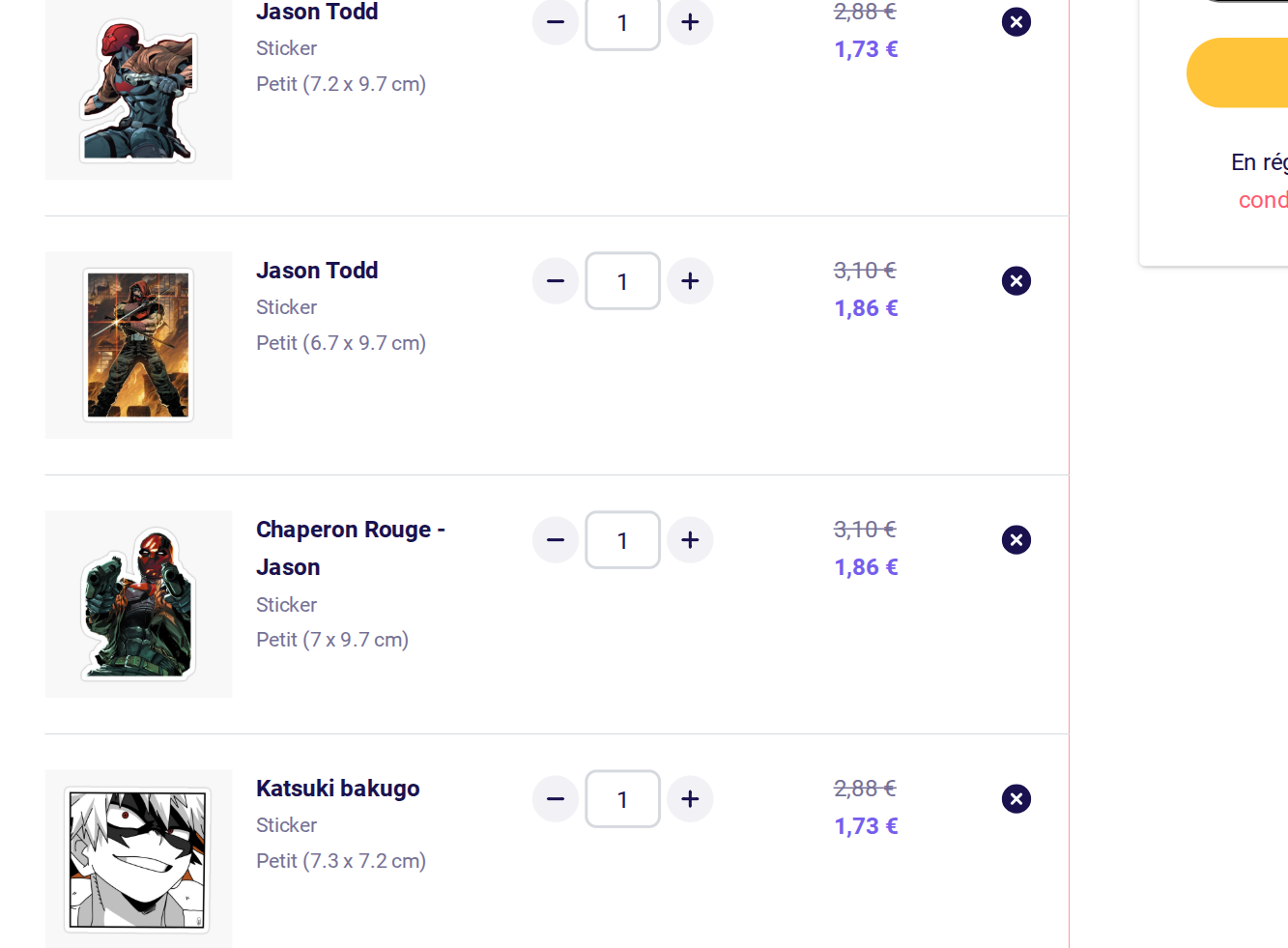Decrease quantity of 6.7 x 9.7 cm Jason Todd
Screen dimensions: 1288x948
click(x=556, y=281)
